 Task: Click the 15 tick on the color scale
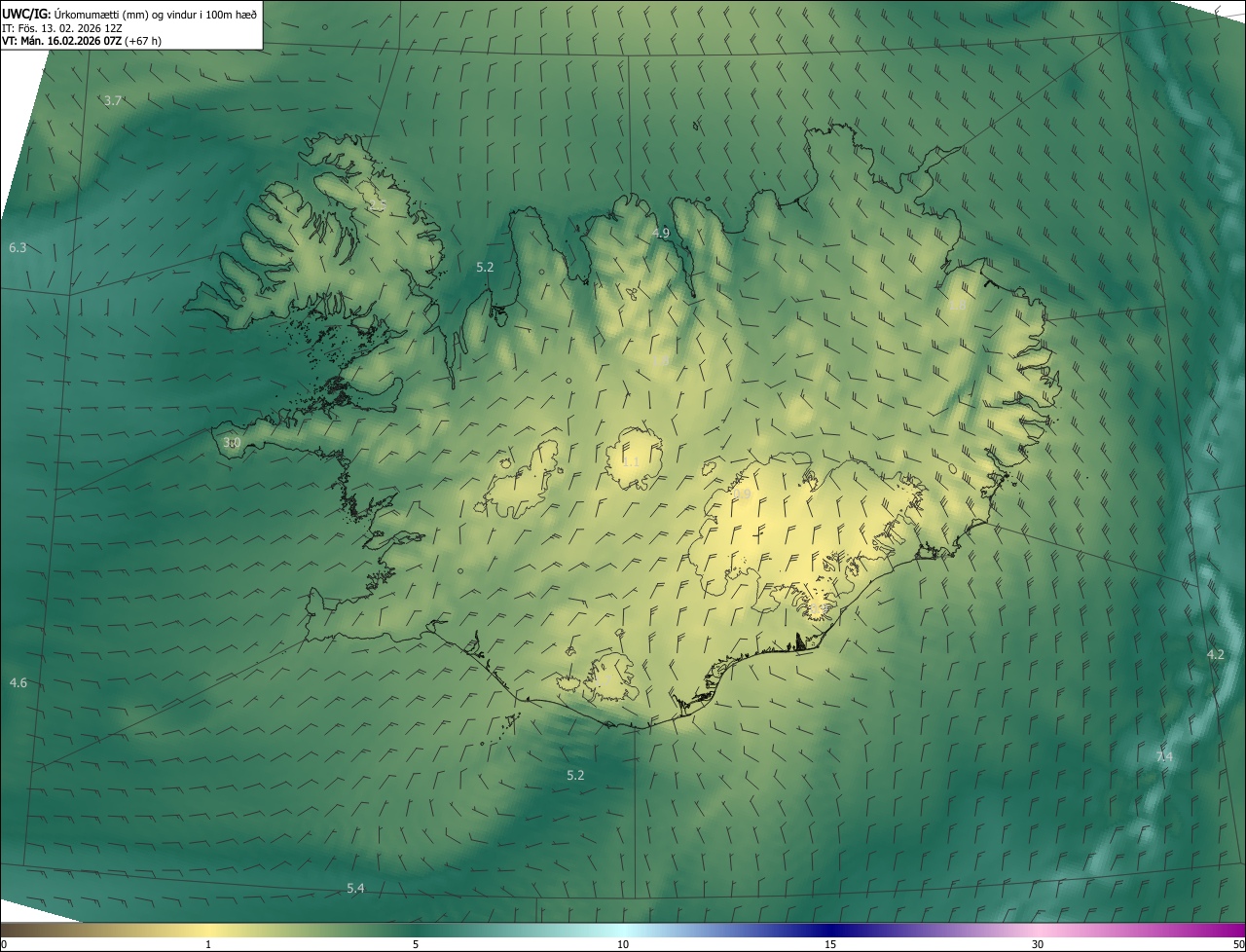(830, 944)
